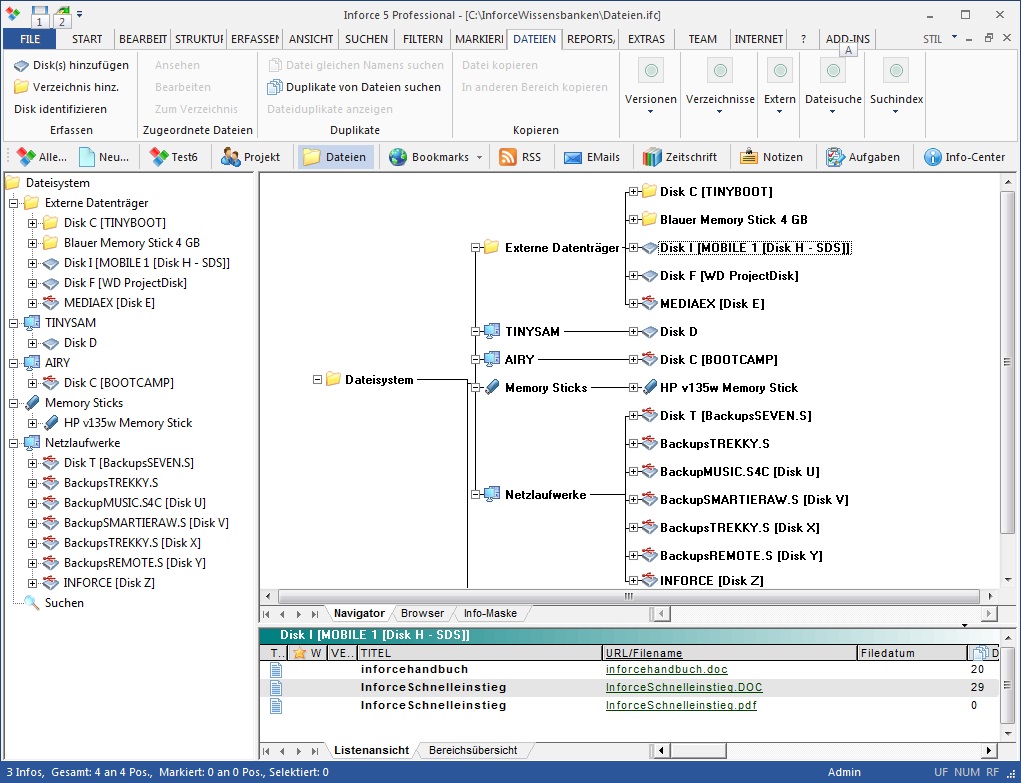This screenshot has height=783, width=1021.
Task: Click the document icon of inforcehandbuch row
Action: coord(276,670)
